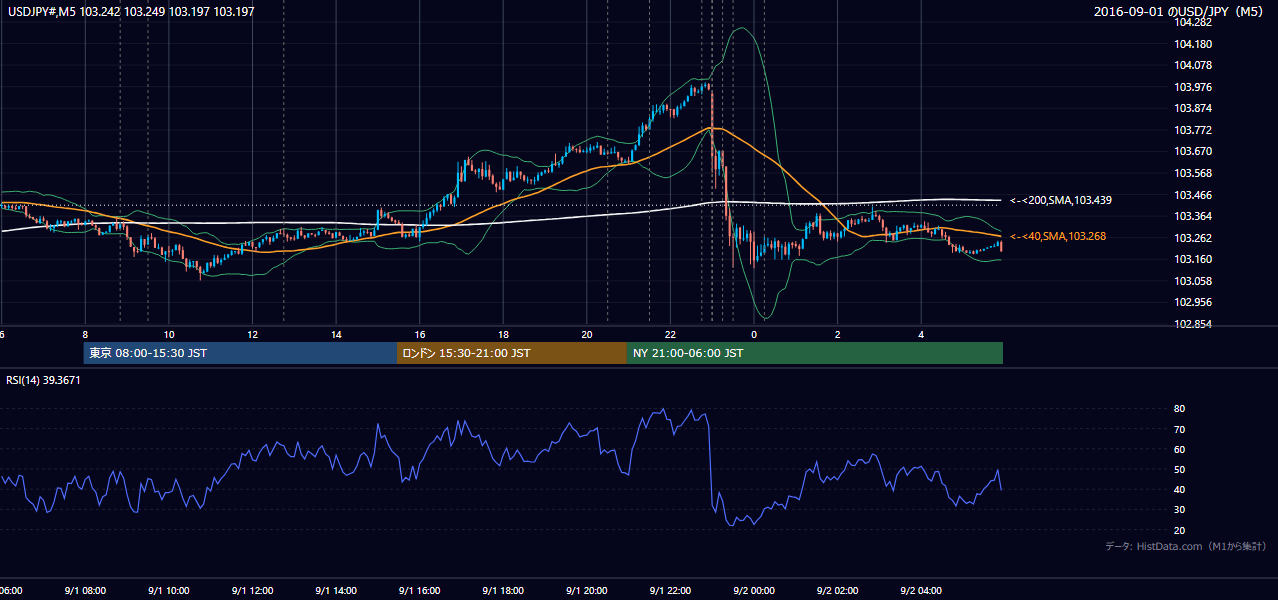
Task: Click RSI scale value 50
Action: pyautogui.click(x=1179, y=469)
